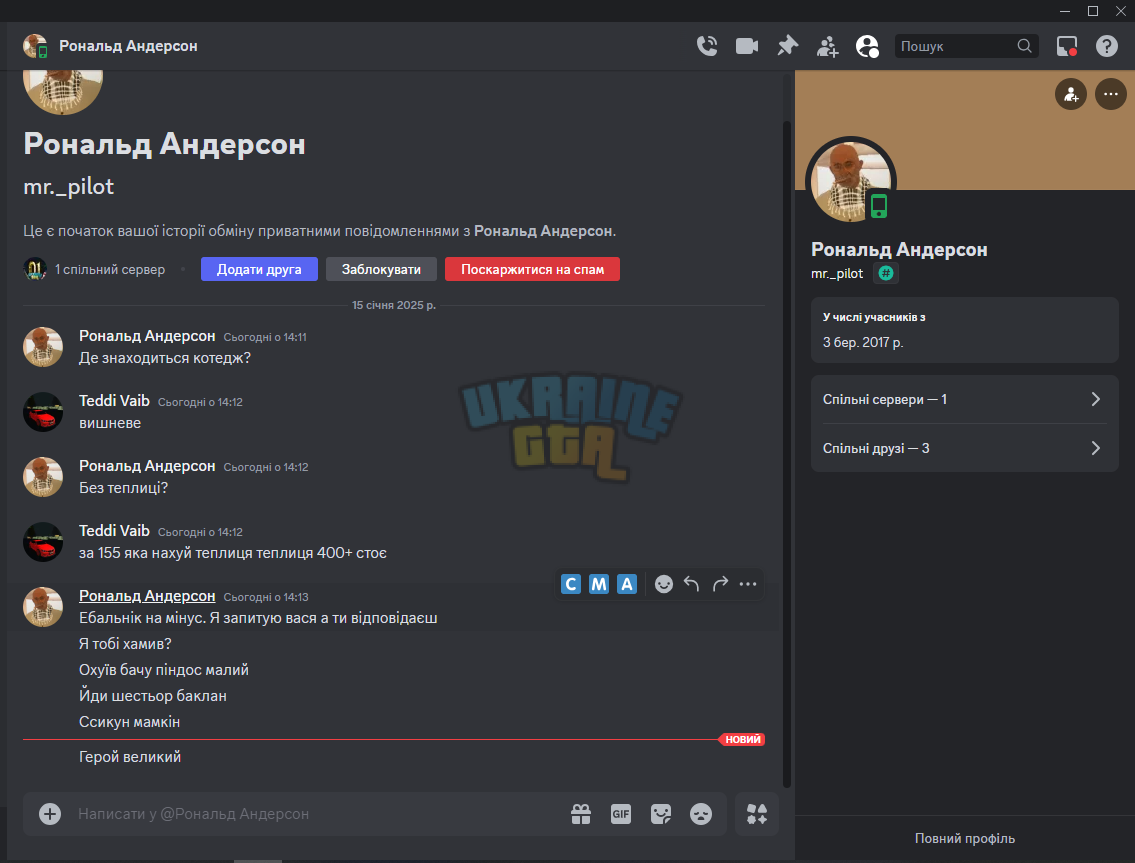Click Teddi Vaib name above вишневе
Screen dimensions: 1135x863
click(x=114, y=400)
